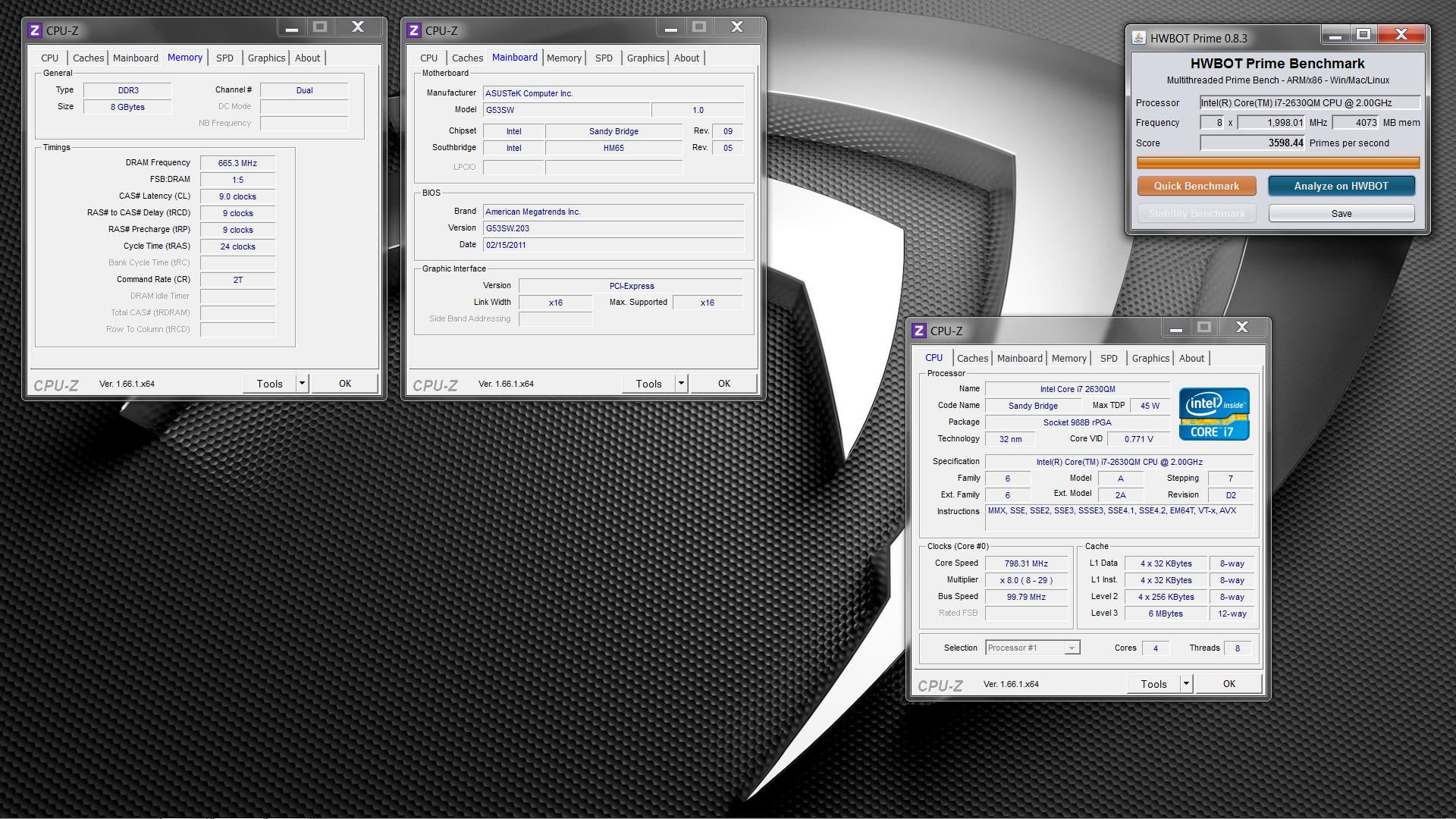Open Mainboard tab in Memory window
Screen dimensions: 1456x819
coord(136,58)
